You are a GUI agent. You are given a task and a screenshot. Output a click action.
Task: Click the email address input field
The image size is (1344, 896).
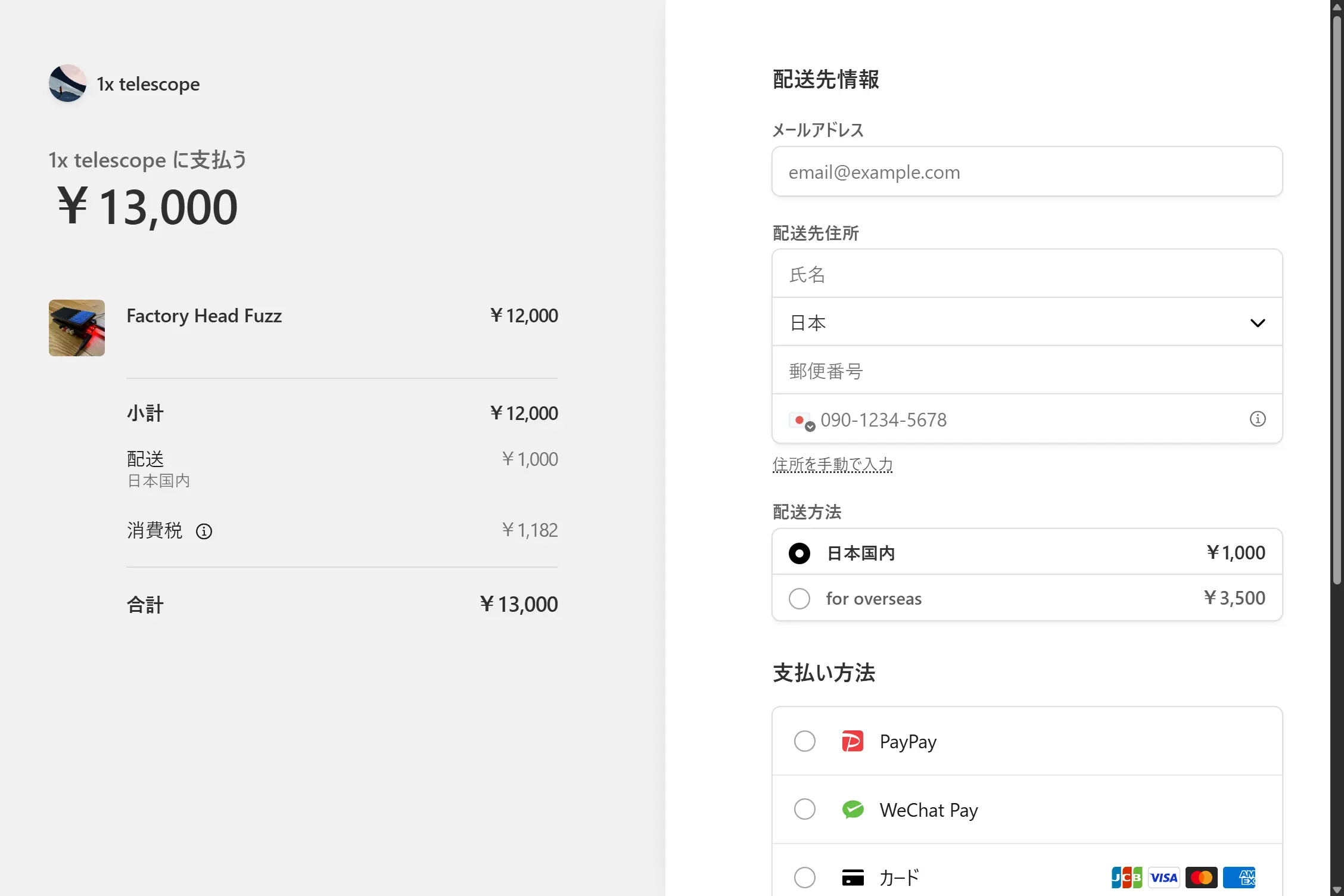[1026, 172]
